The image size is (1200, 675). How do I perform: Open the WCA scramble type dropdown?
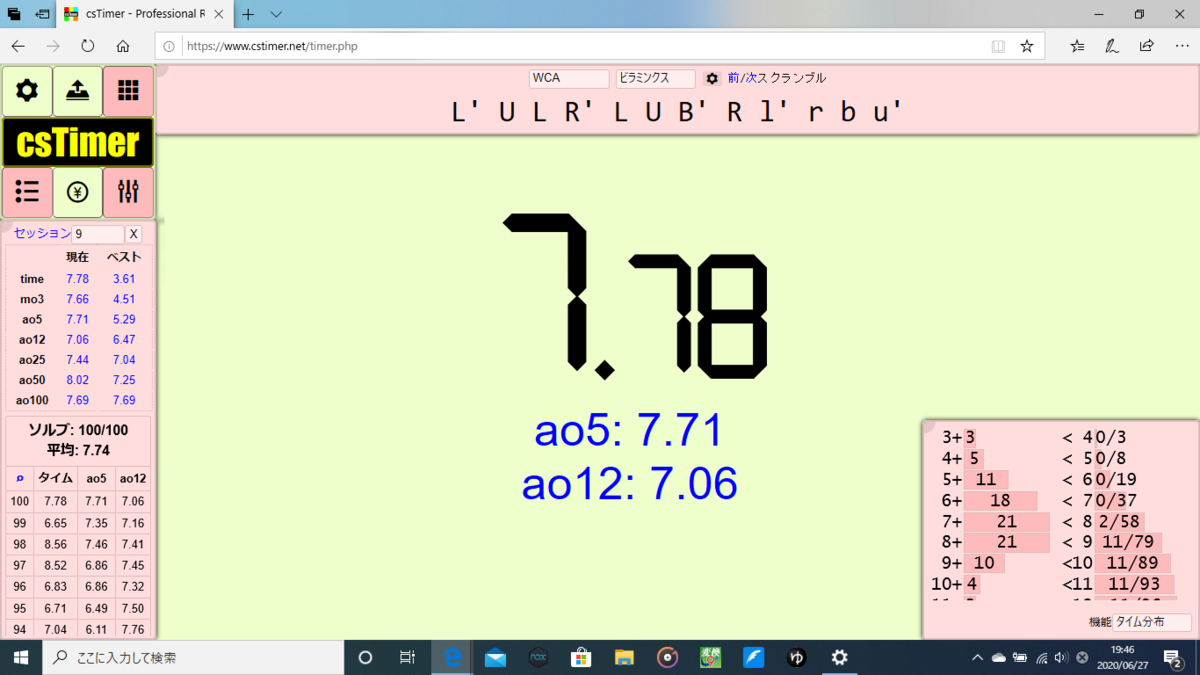569,78
